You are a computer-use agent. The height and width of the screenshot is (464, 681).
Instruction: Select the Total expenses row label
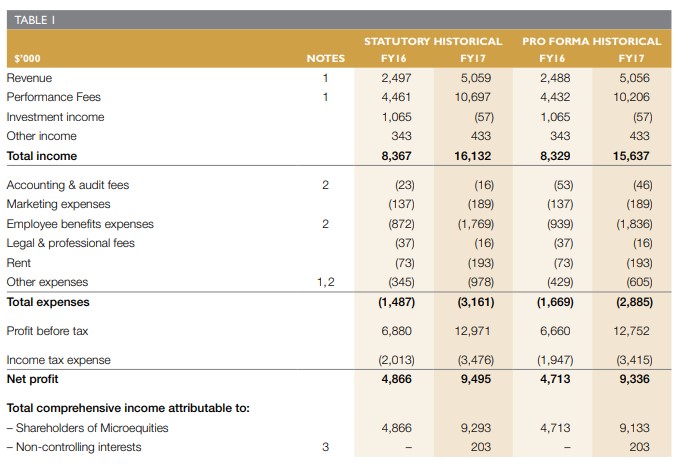(48, 302)
